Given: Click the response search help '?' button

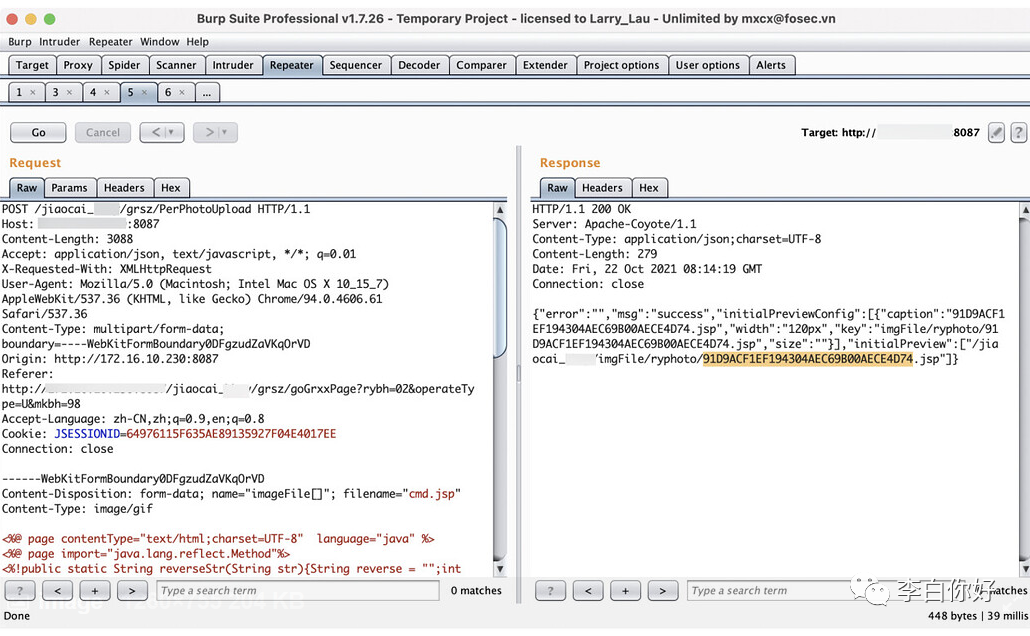Looking at the screenshot, I should tap(550, 591).
